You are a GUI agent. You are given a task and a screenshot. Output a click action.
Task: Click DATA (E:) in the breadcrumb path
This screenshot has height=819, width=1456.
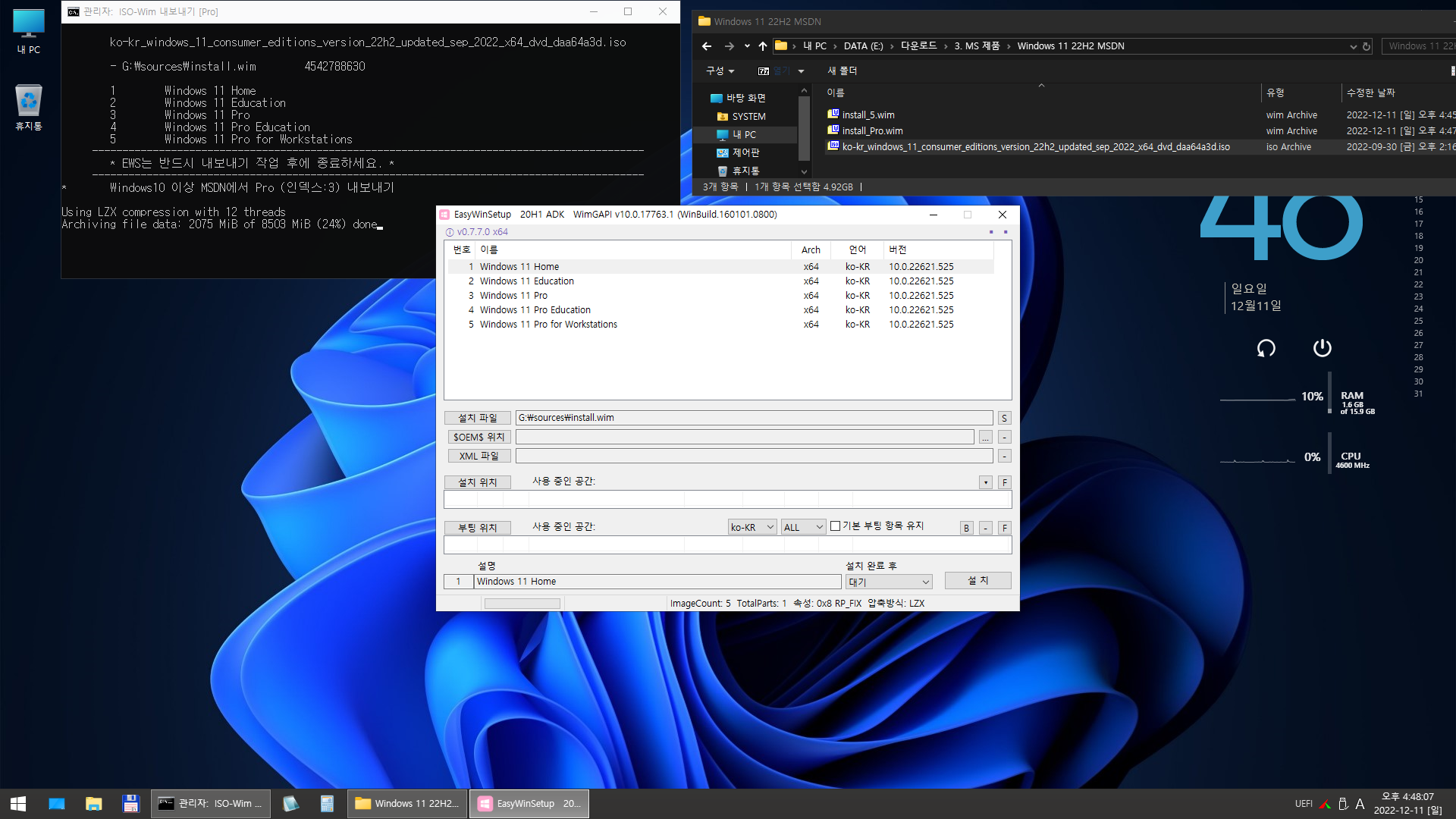tap(863, 46)
